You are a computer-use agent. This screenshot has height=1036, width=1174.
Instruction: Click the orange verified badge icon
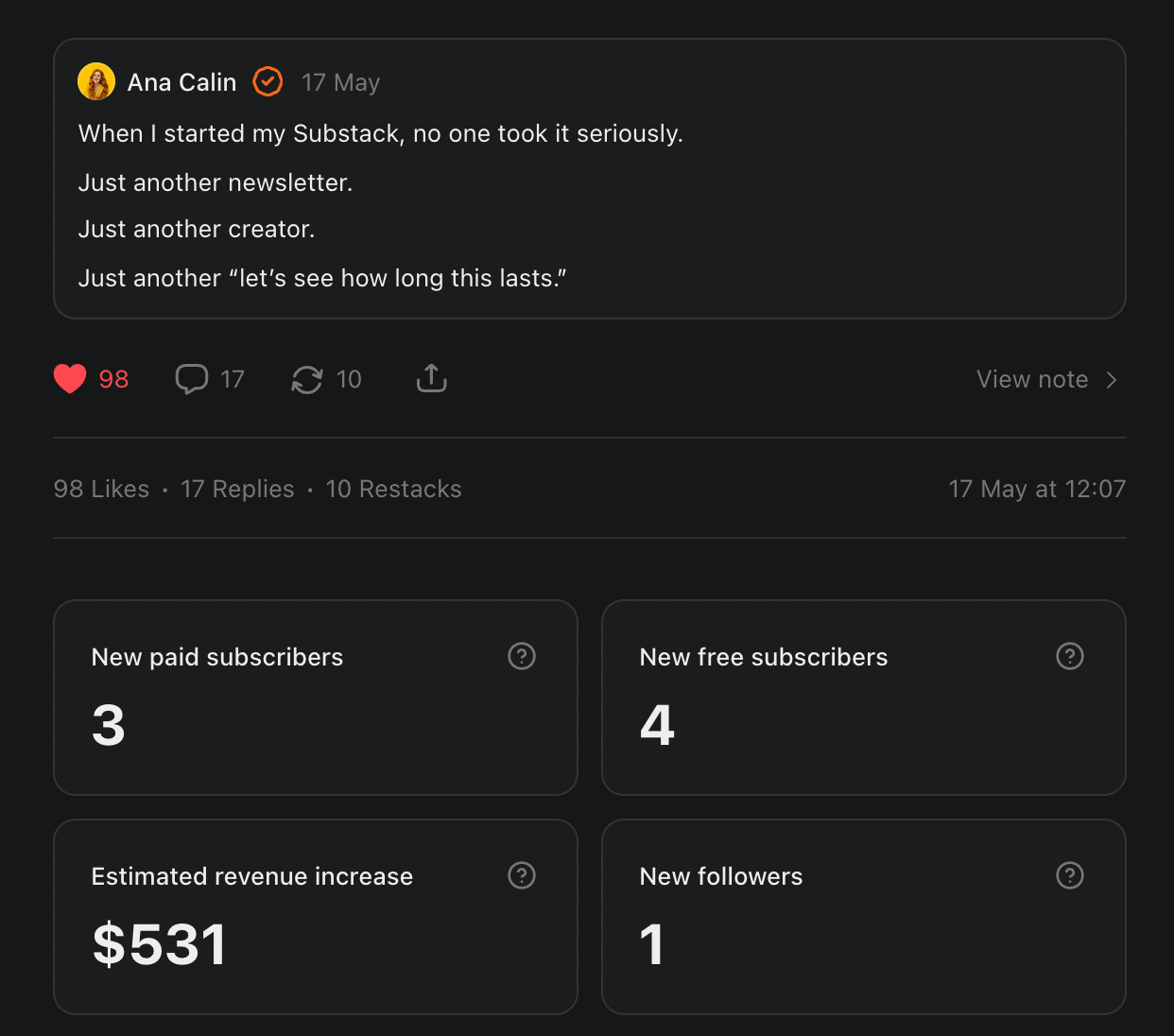(x=268, y=82)
